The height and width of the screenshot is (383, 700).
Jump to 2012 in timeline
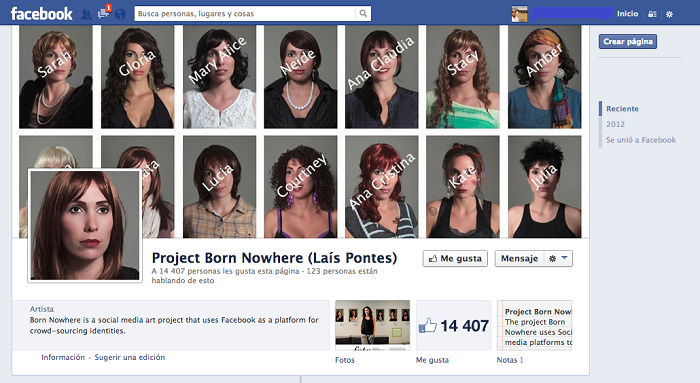tap(615, 124)
